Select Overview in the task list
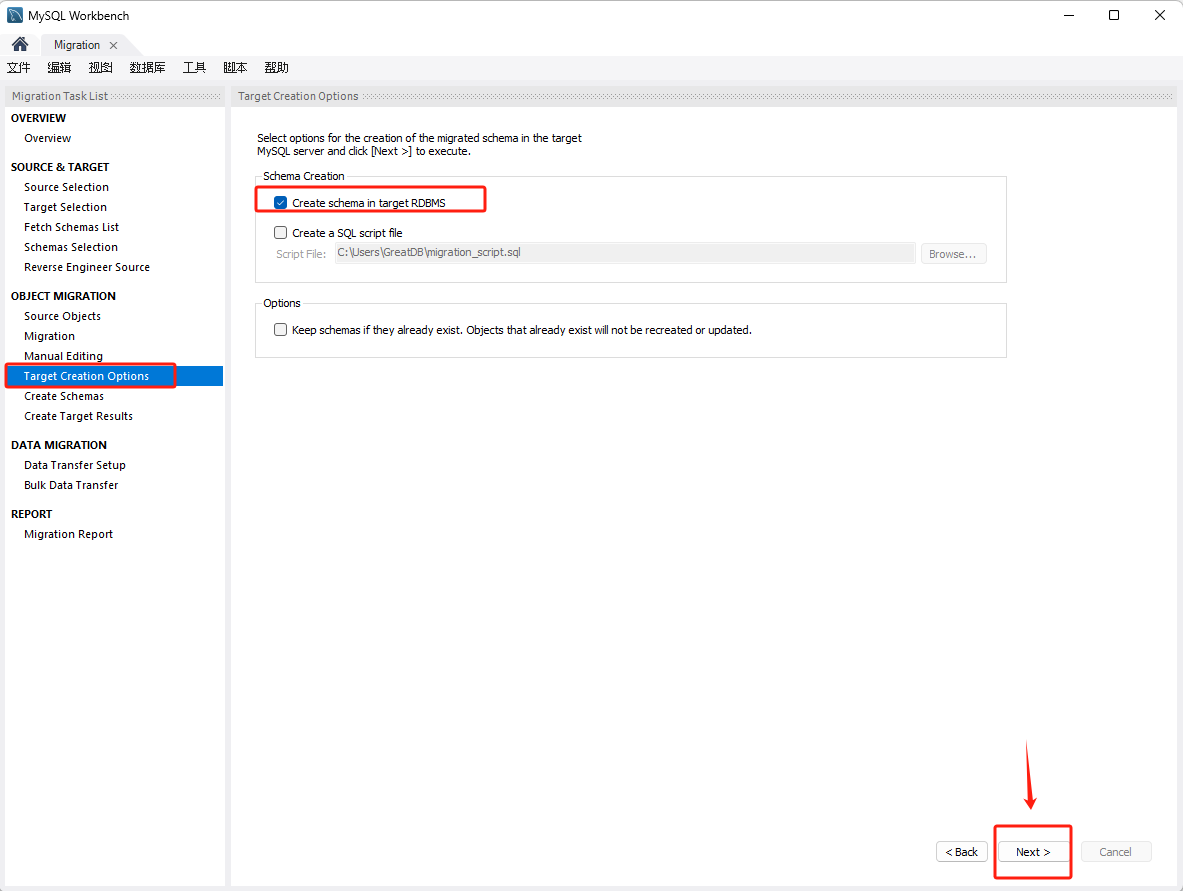1183x891 pixels. coord(48,138)
